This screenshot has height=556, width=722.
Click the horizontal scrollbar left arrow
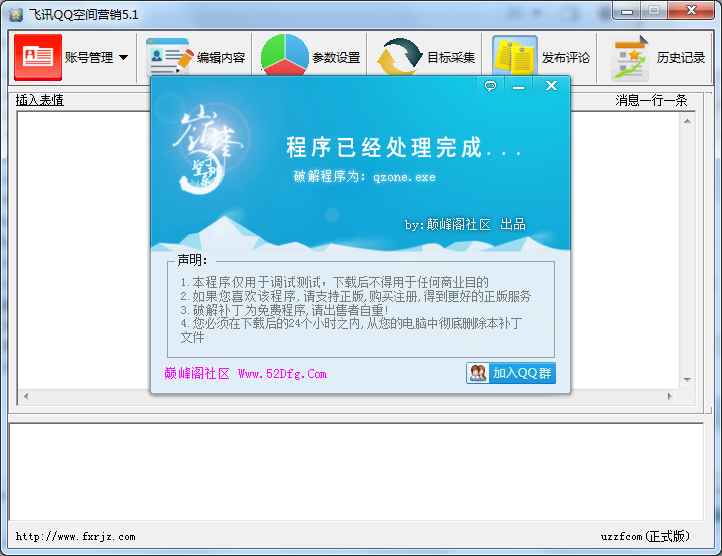point(26,396)
